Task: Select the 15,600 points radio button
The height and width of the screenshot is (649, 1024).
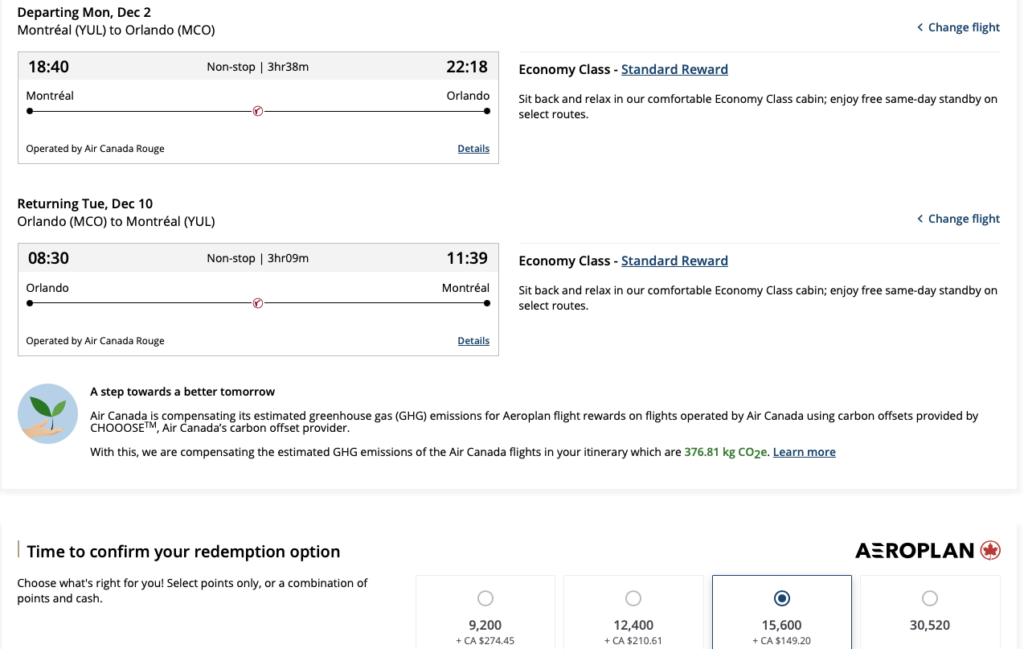Action: pos(782,599)
